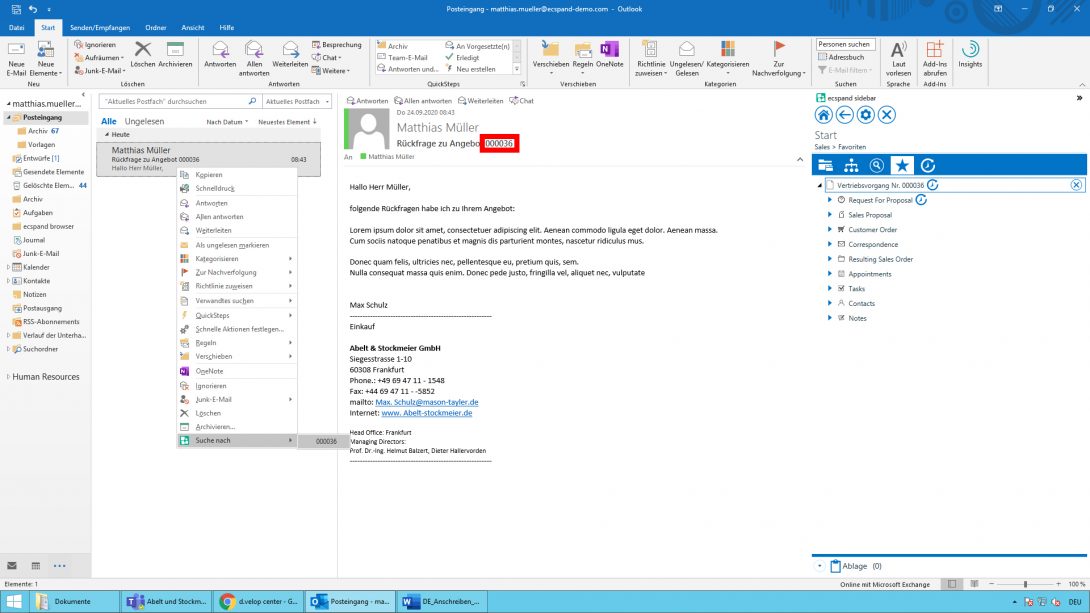
Task: Expand Customer Order node
Action: [829, 229]
